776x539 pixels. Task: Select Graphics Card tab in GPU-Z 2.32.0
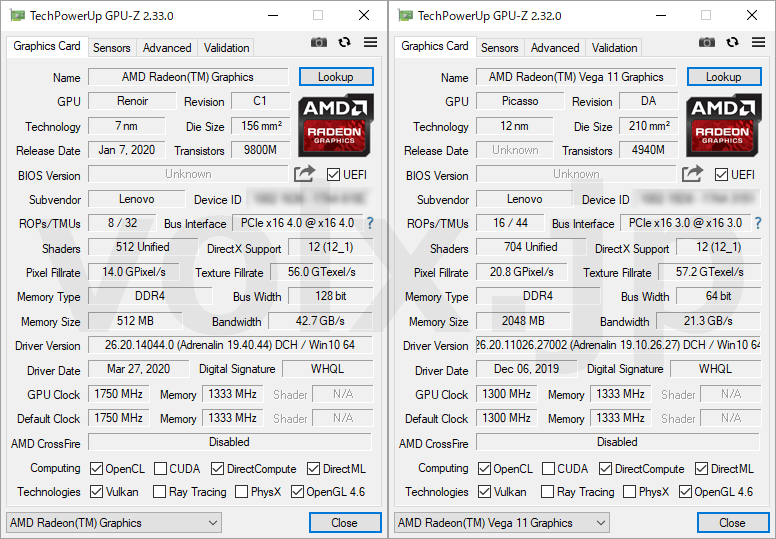tap(435, 47)
